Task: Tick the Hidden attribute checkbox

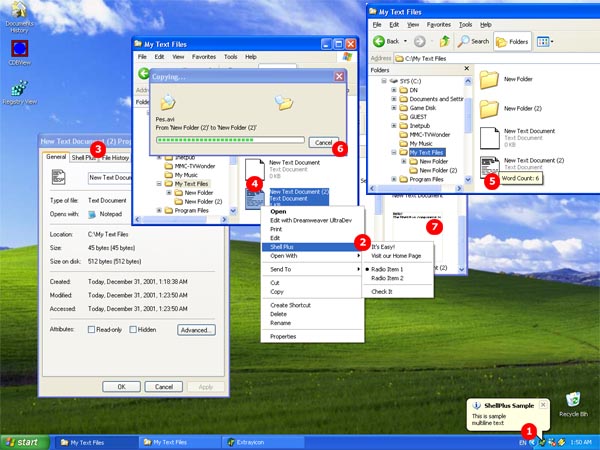Action: 133,329
